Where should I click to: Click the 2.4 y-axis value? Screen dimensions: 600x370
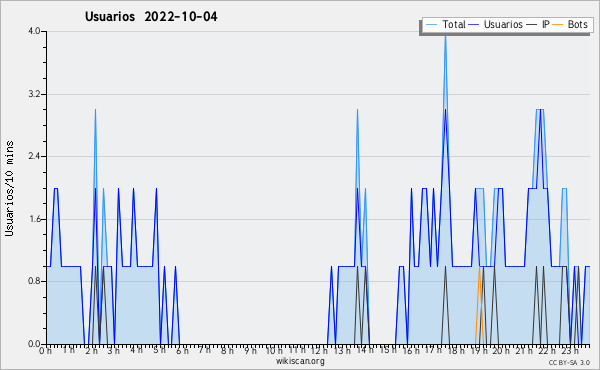coord(34,156)
